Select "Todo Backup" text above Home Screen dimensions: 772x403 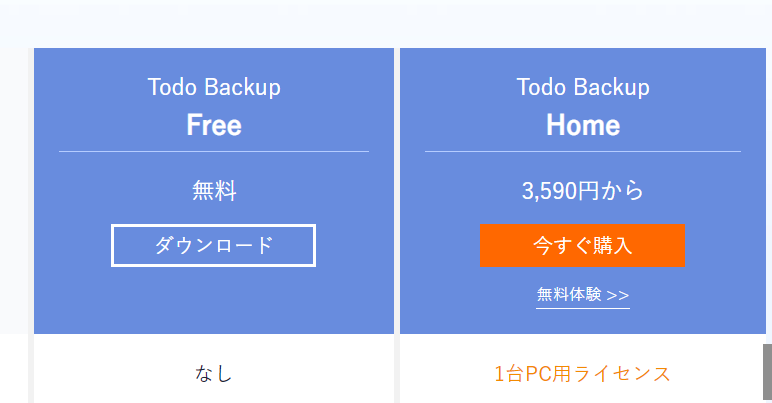click(x=582, y=87)
